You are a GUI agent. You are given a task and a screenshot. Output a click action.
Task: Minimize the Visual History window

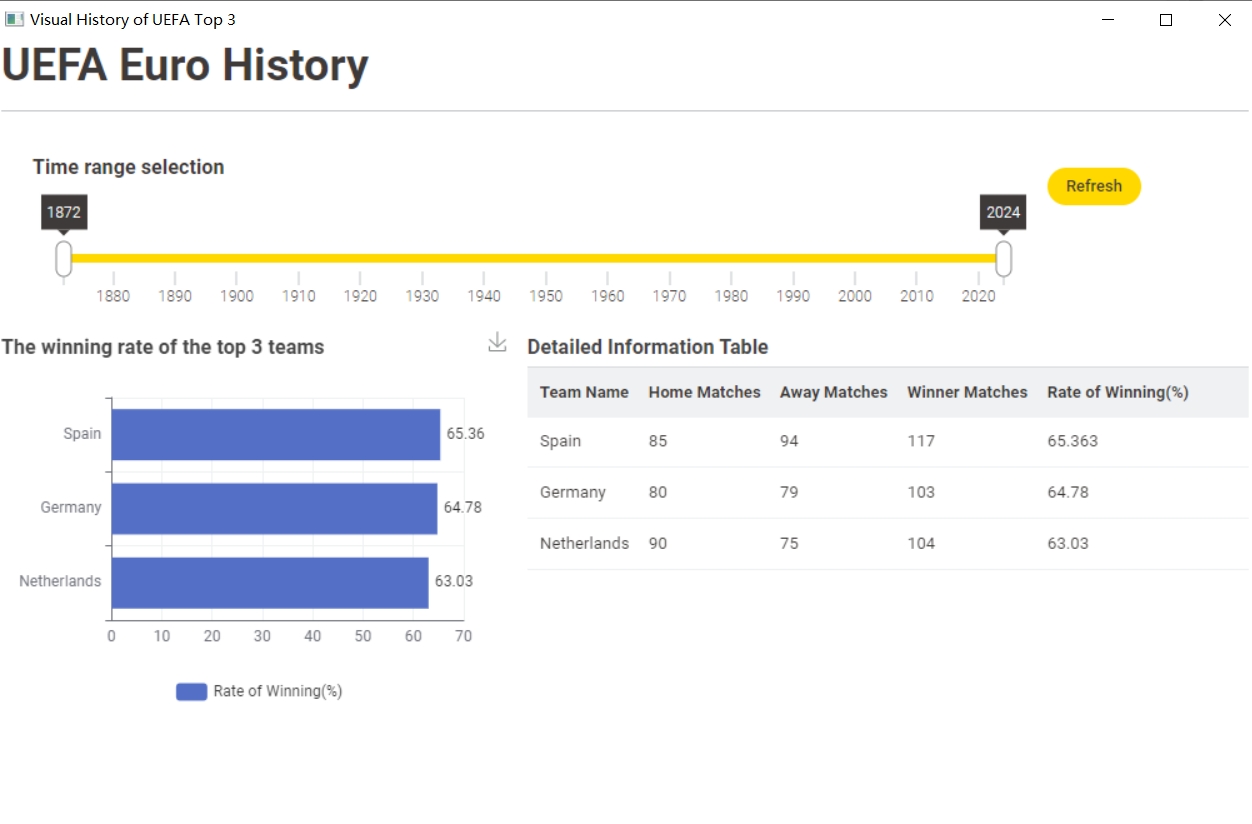pyautogui.click(x=1107, y=20)
